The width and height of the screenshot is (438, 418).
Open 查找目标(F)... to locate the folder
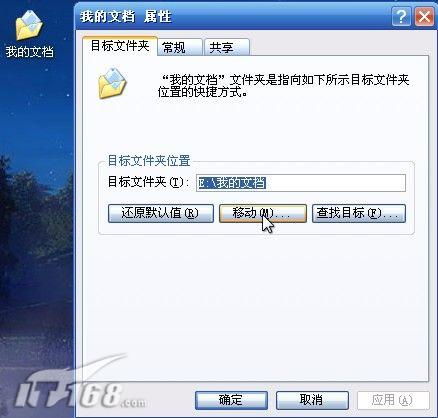pos(359,213)
